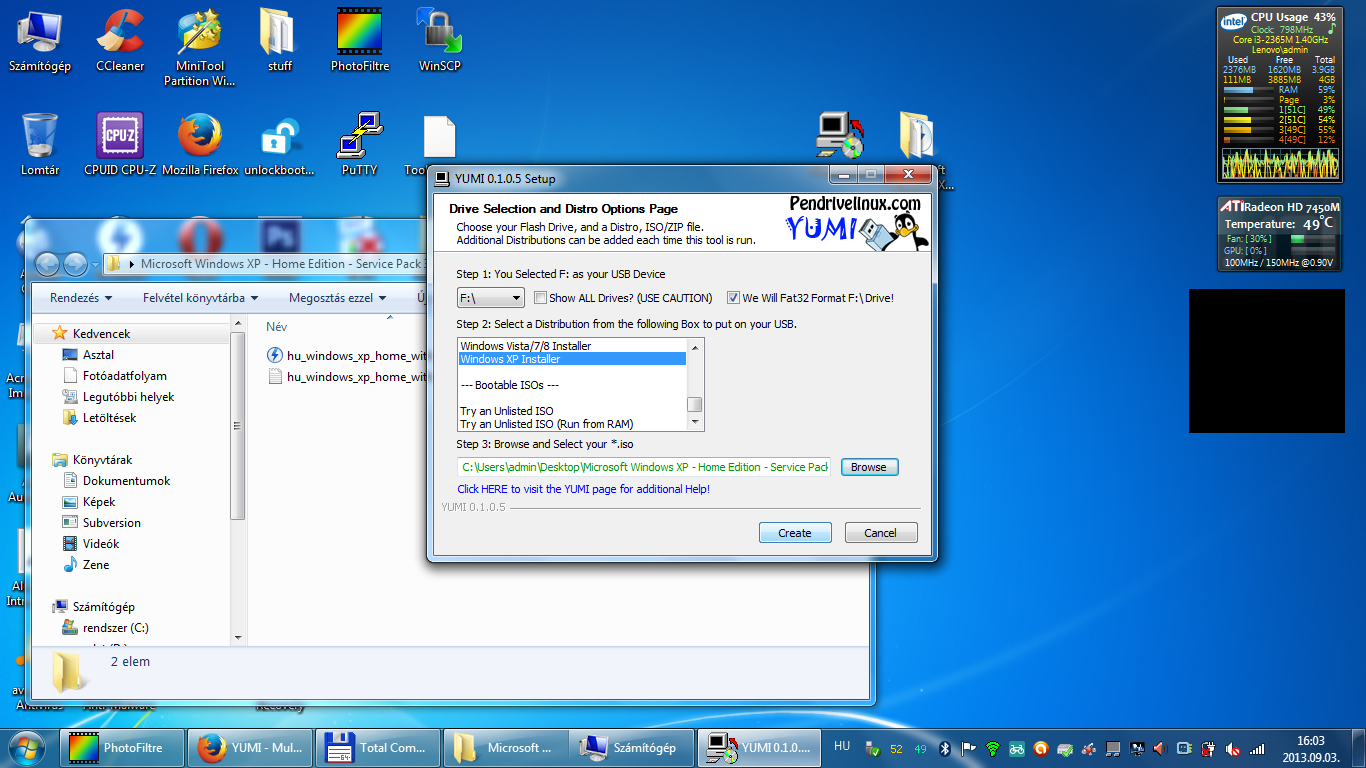Viewport: 1366px width, 768px height.
Task: Uncheck We Will Fat32 Format F:\ Drive
Action: [733, 298]
